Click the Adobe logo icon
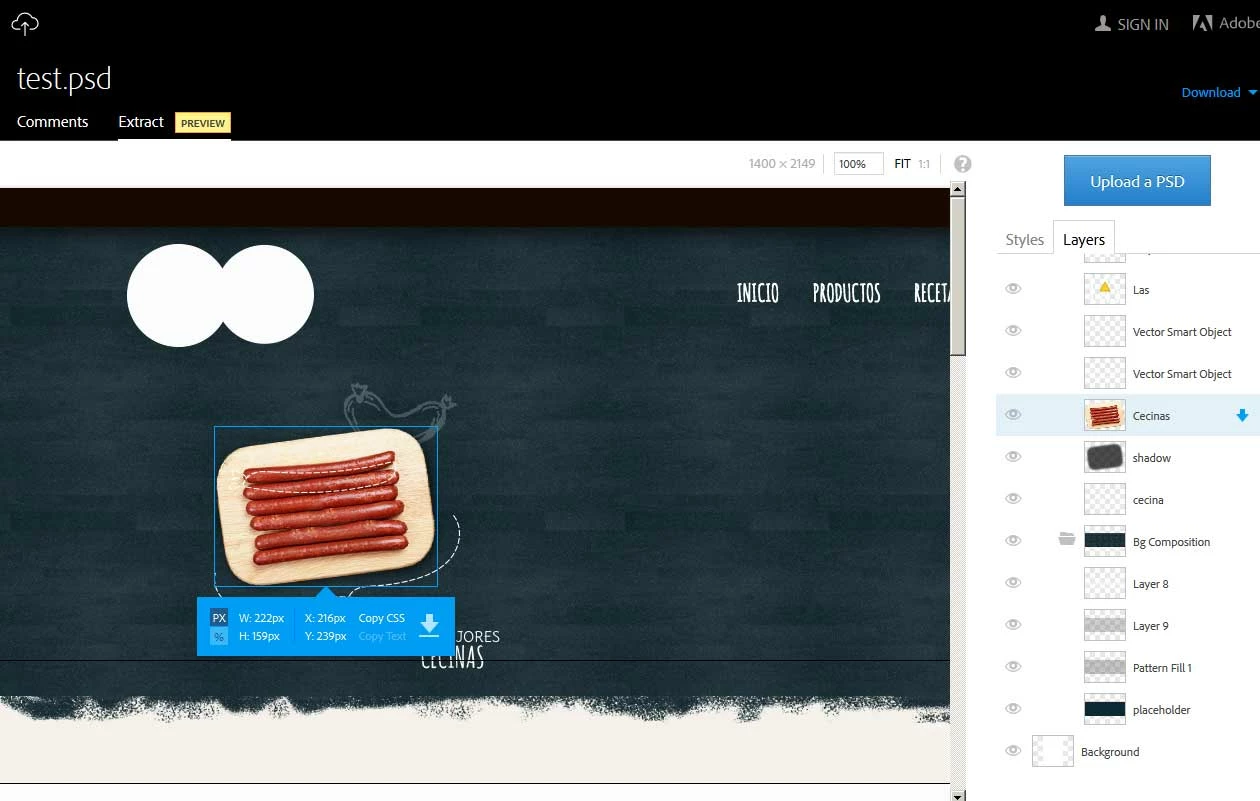This screenshot has height=801, width=1260. point(1202,23)
